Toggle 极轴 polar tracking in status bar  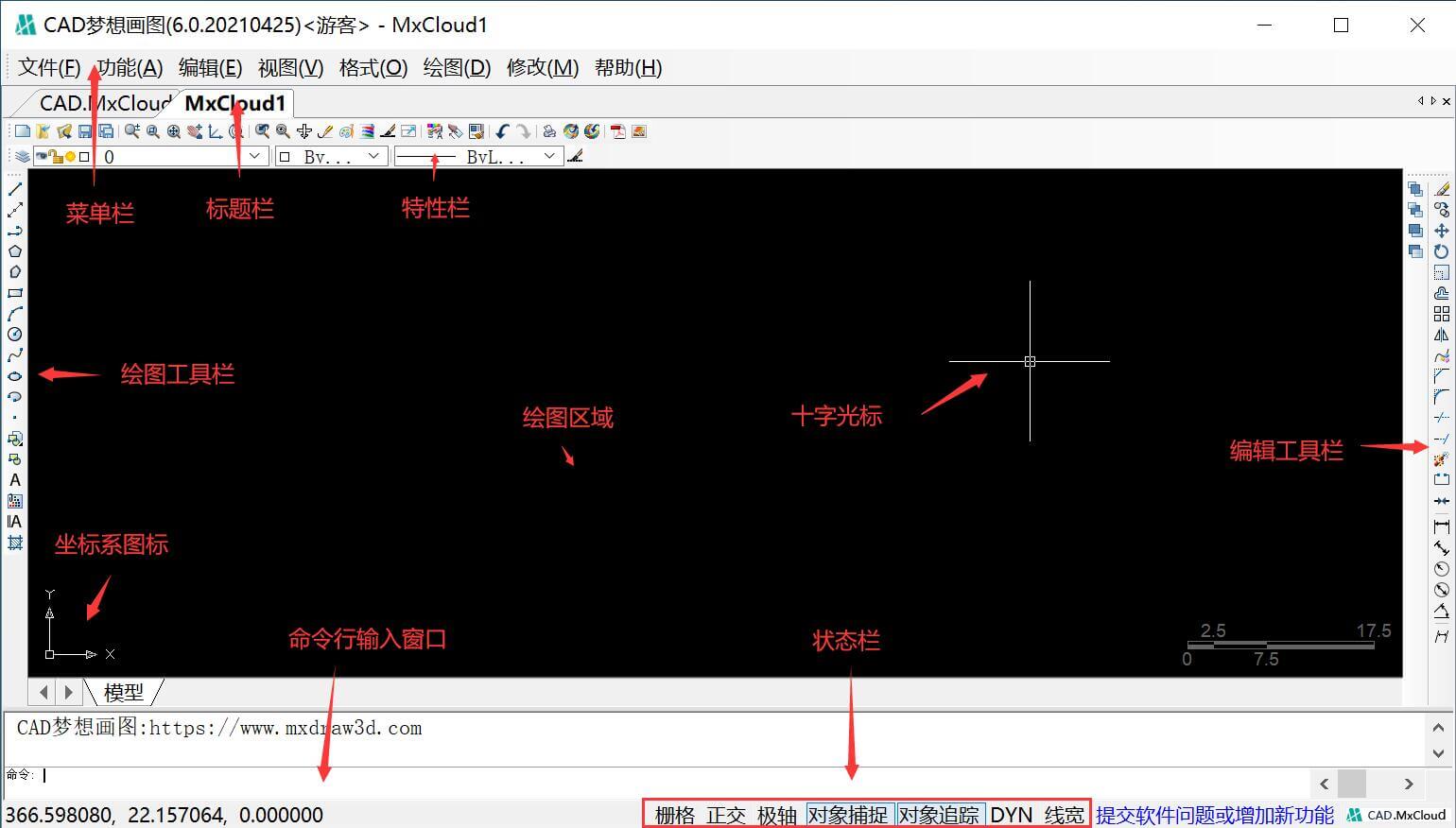pyautogui.click(x=777, y=815)
